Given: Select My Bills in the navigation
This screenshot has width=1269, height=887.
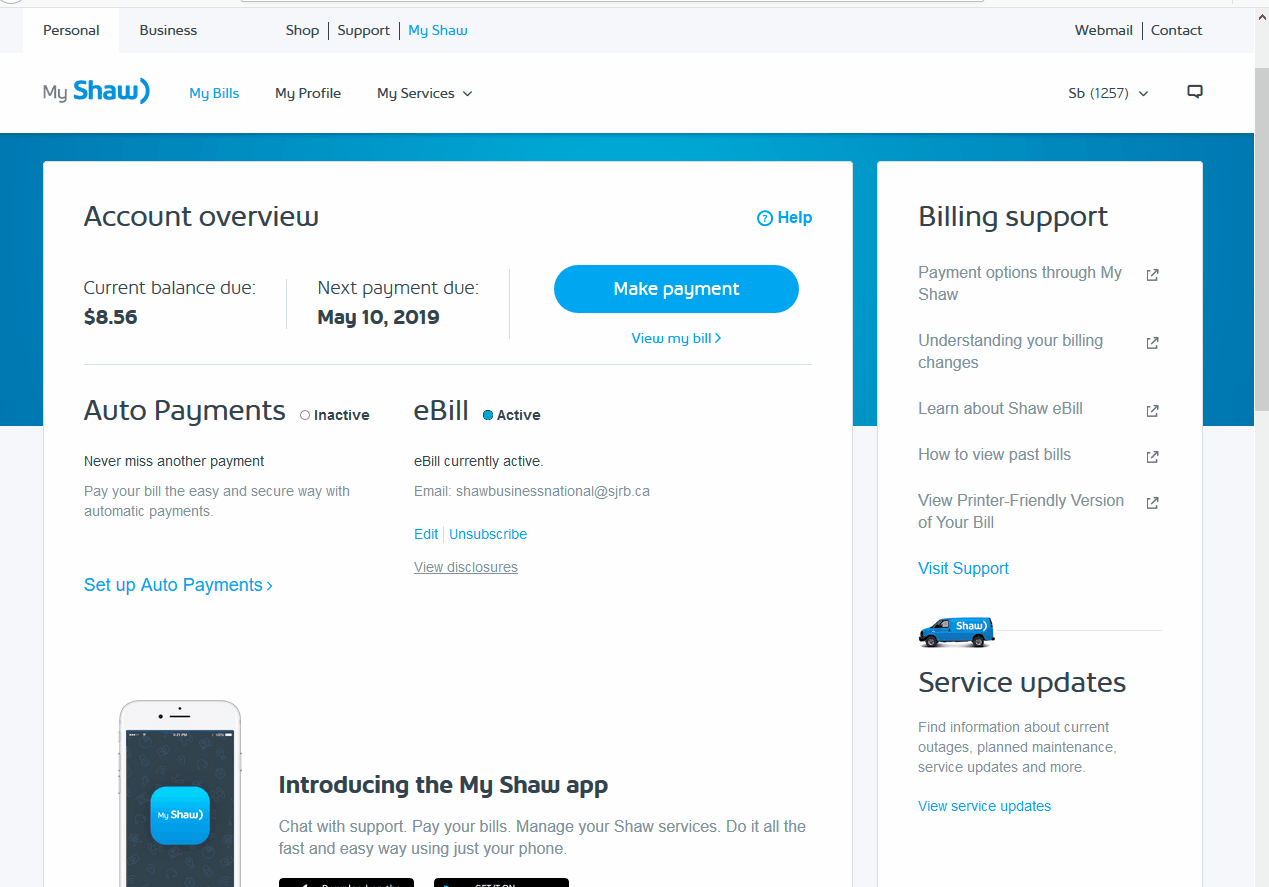Looking at the screenshot, I should click(x=213, y=93).
